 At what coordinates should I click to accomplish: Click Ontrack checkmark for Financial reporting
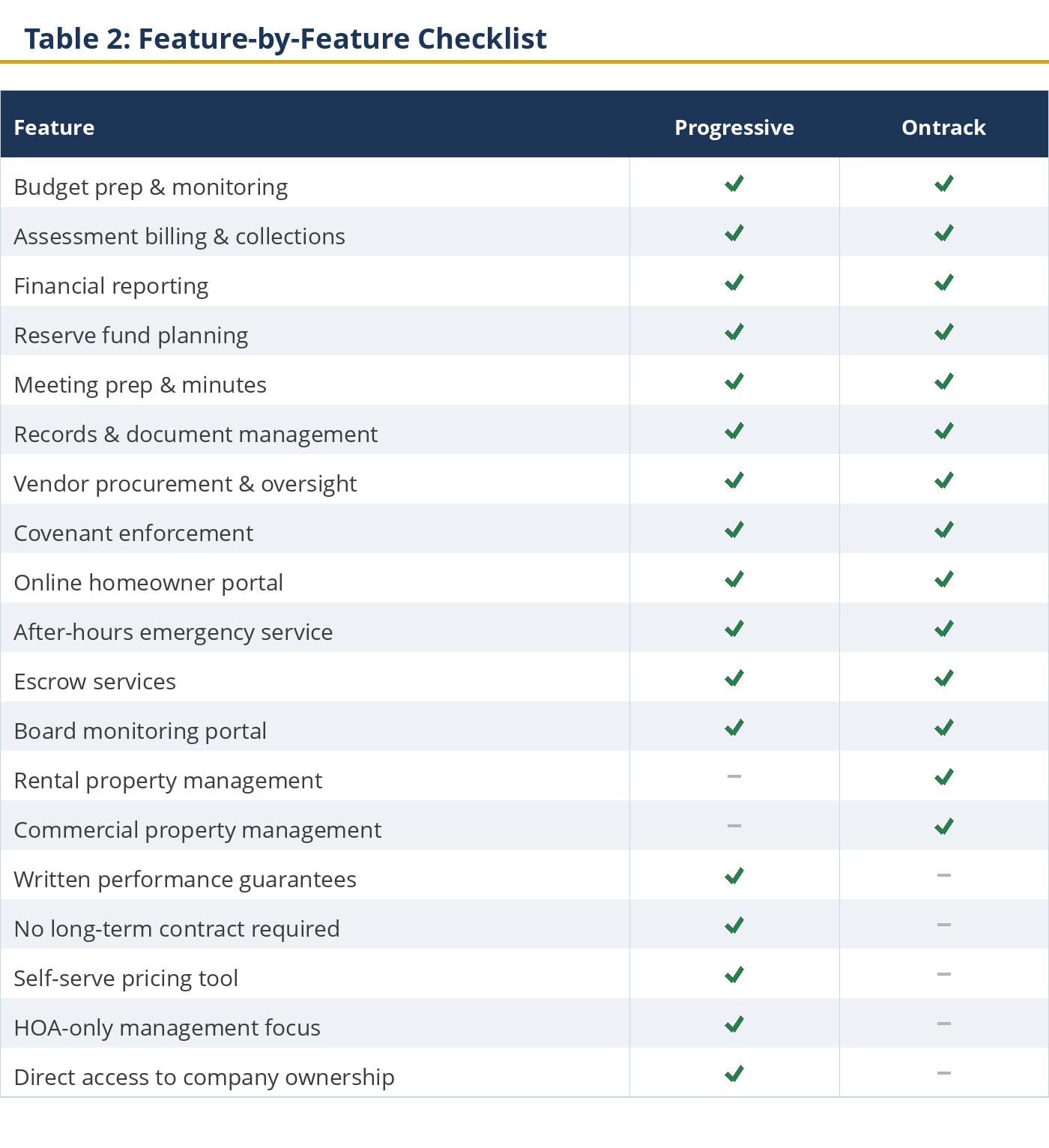944,282
